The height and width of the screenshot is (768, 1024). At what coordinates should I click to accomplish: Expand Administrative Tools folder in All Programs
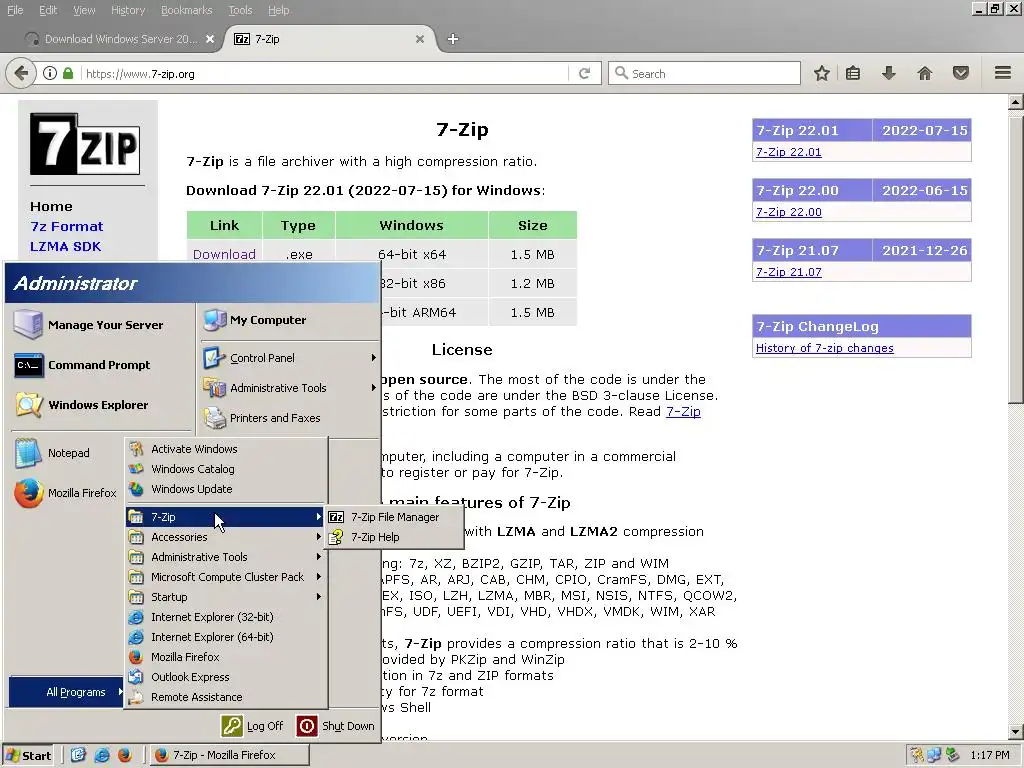[226, 557]
